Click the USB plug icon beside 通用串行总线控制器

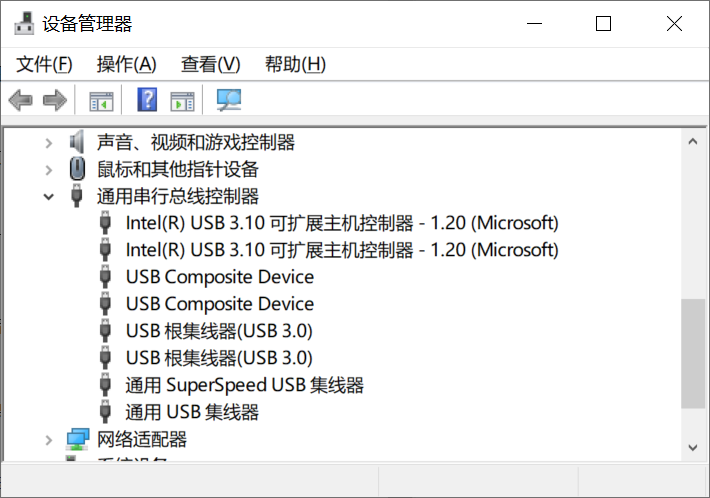[78, 196]
